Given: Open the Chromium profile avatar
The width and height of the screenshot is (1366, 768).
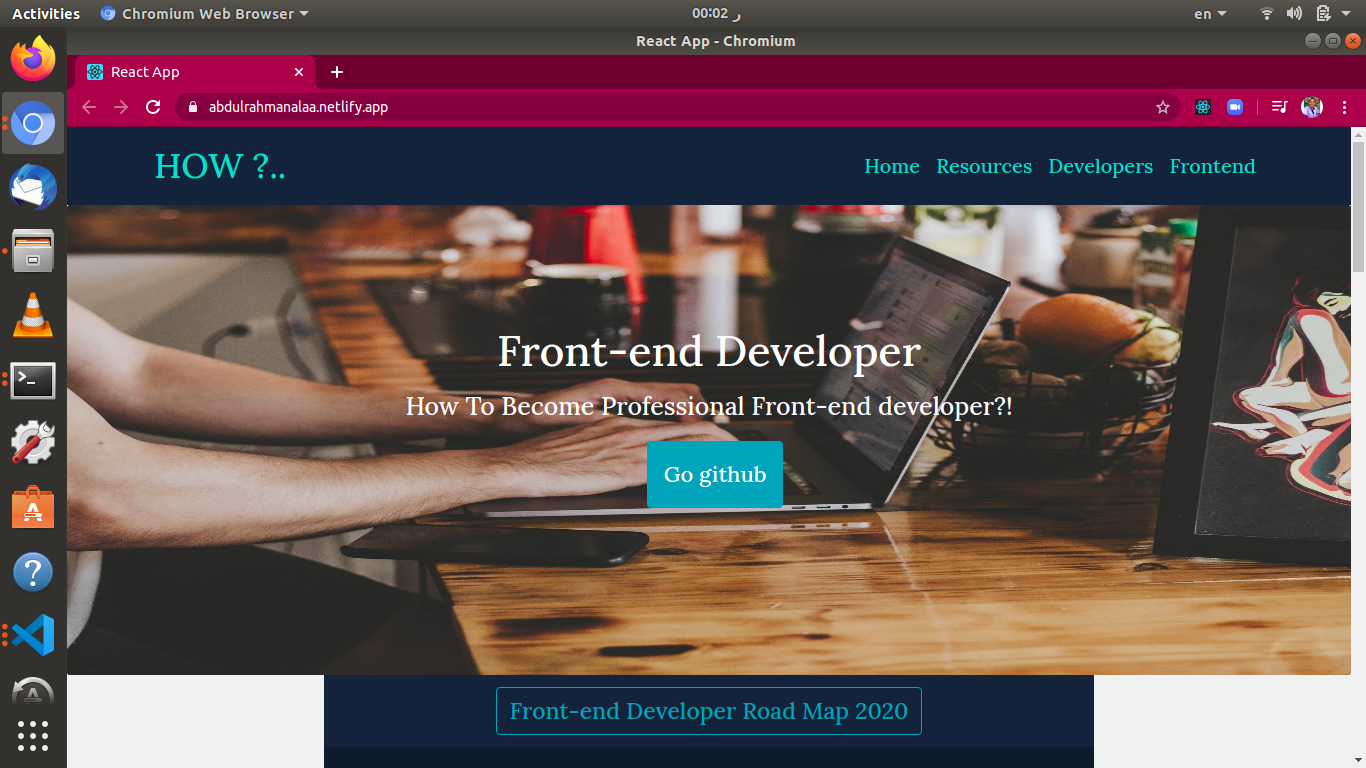Looking at the screenshot, I should click(1312, 107).
